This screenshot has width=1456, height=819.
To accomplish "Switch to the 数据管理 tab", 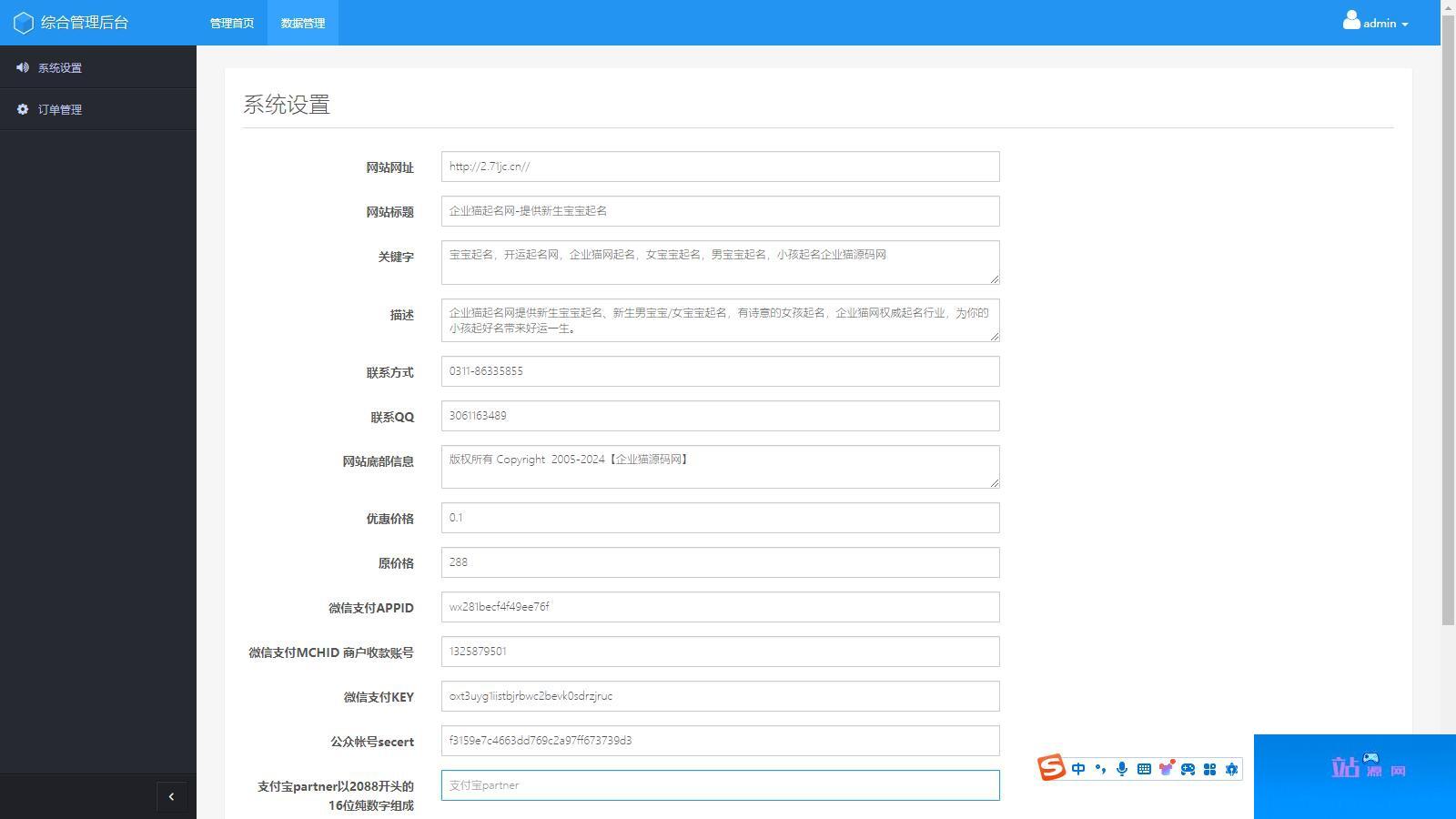I will pyautogui.click(x=303, y=23).
